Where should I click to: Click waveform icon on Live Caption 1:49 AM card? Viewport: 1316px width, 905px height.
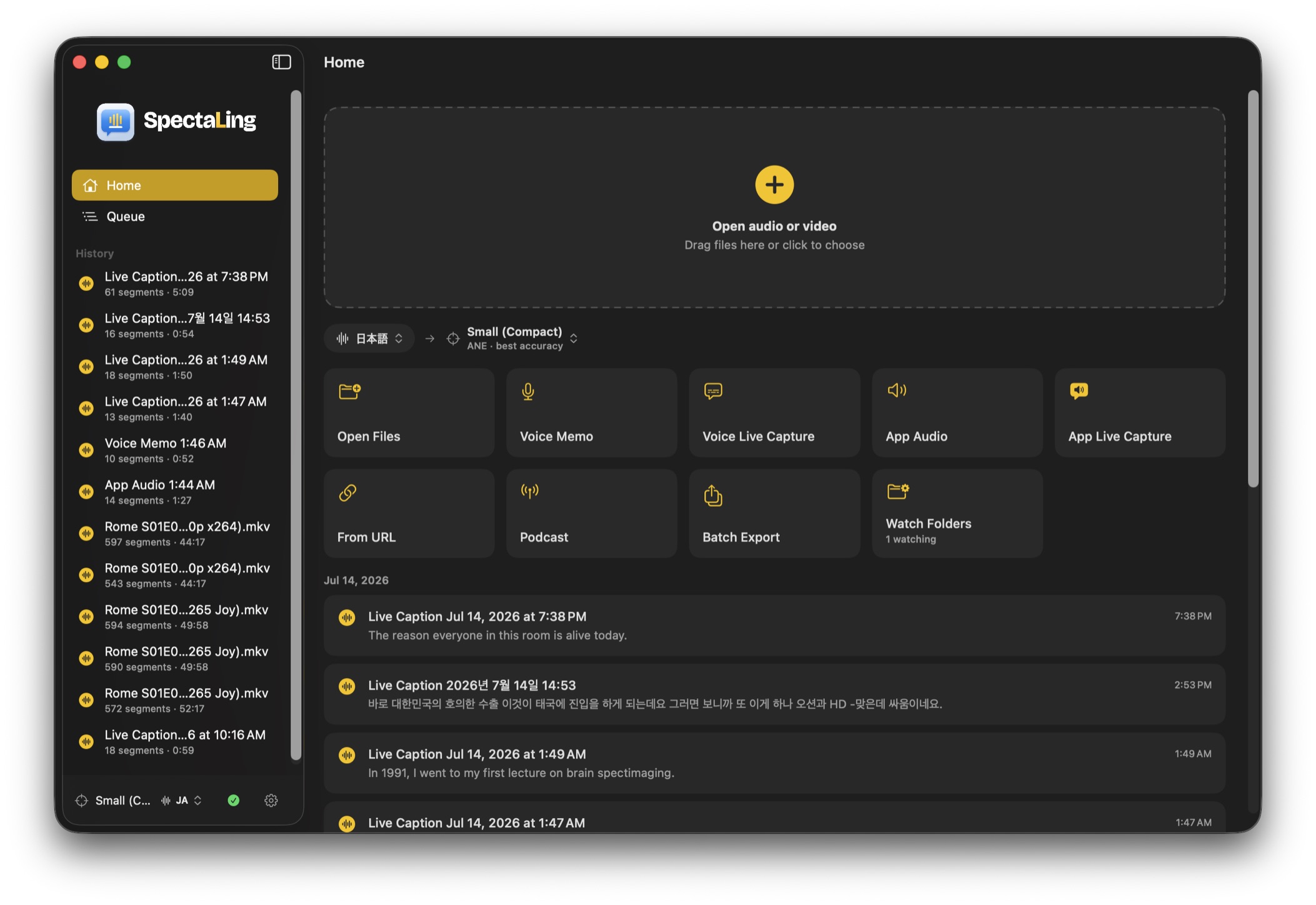pos(347,755)
